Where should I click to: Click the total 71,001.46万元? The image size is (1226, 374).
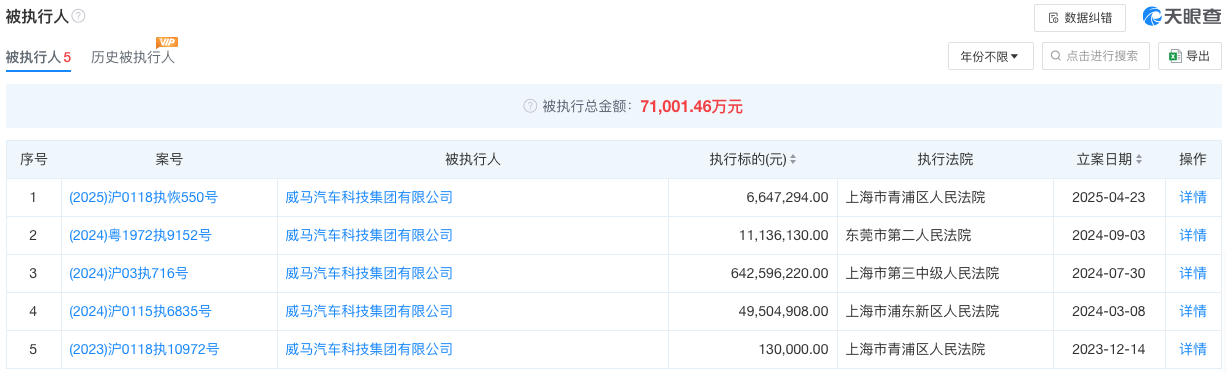tap(691, 106)
